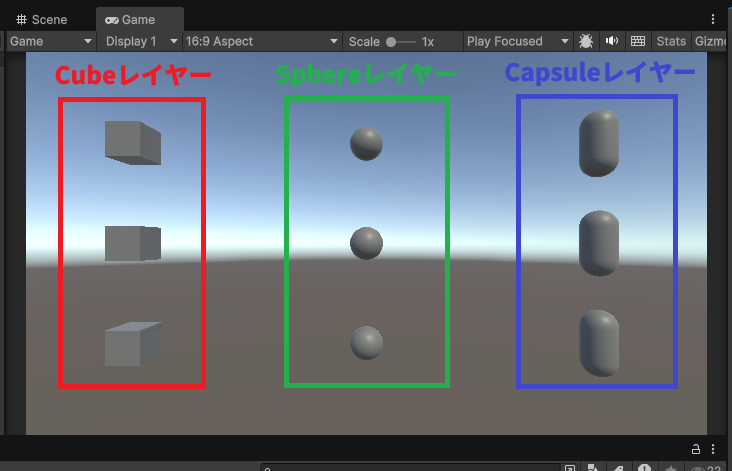Toggle the Gizmos button
The height and width of the screenshot is (471, 732).
click(x=712, y=41)
